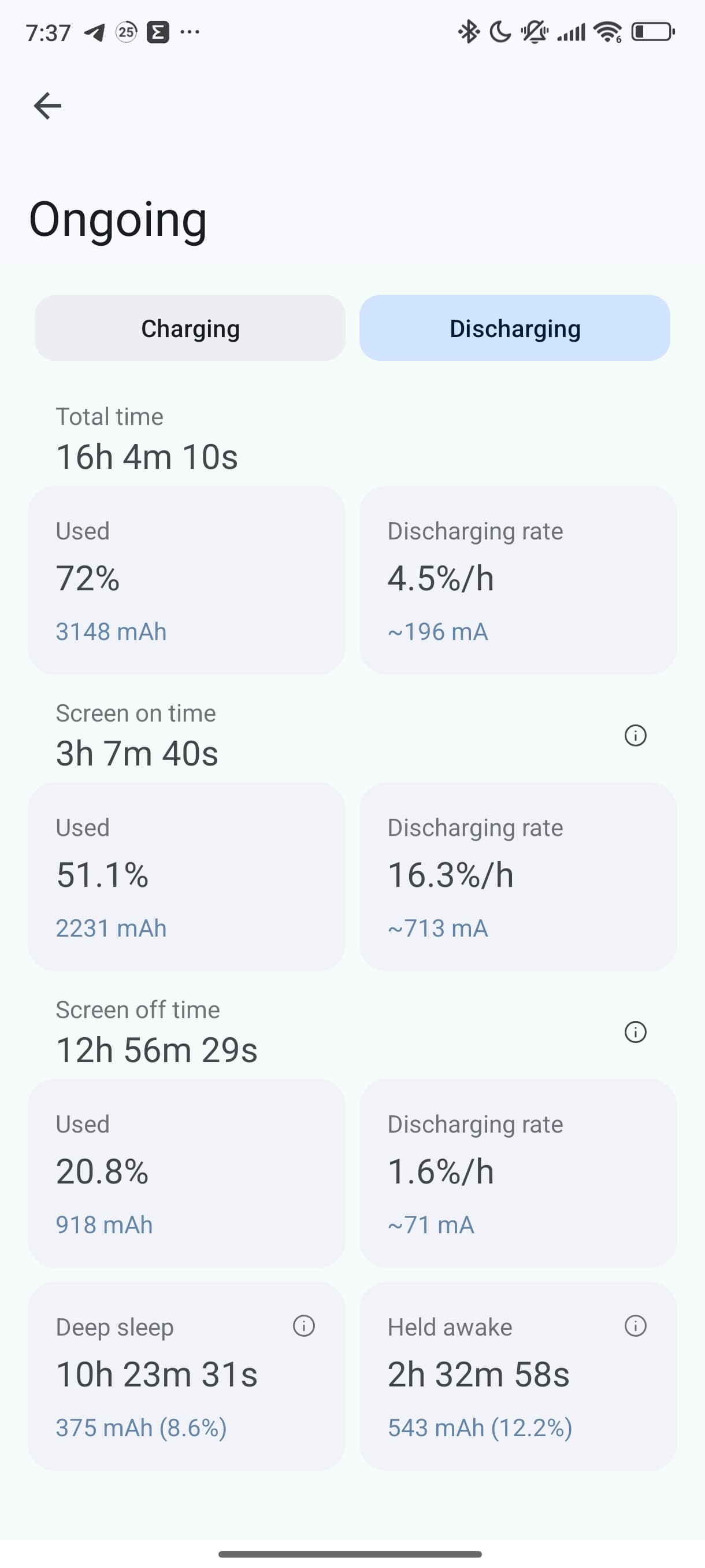Switch to the Charging tab
The image size is (705, 1568).
tap(190, 328)
